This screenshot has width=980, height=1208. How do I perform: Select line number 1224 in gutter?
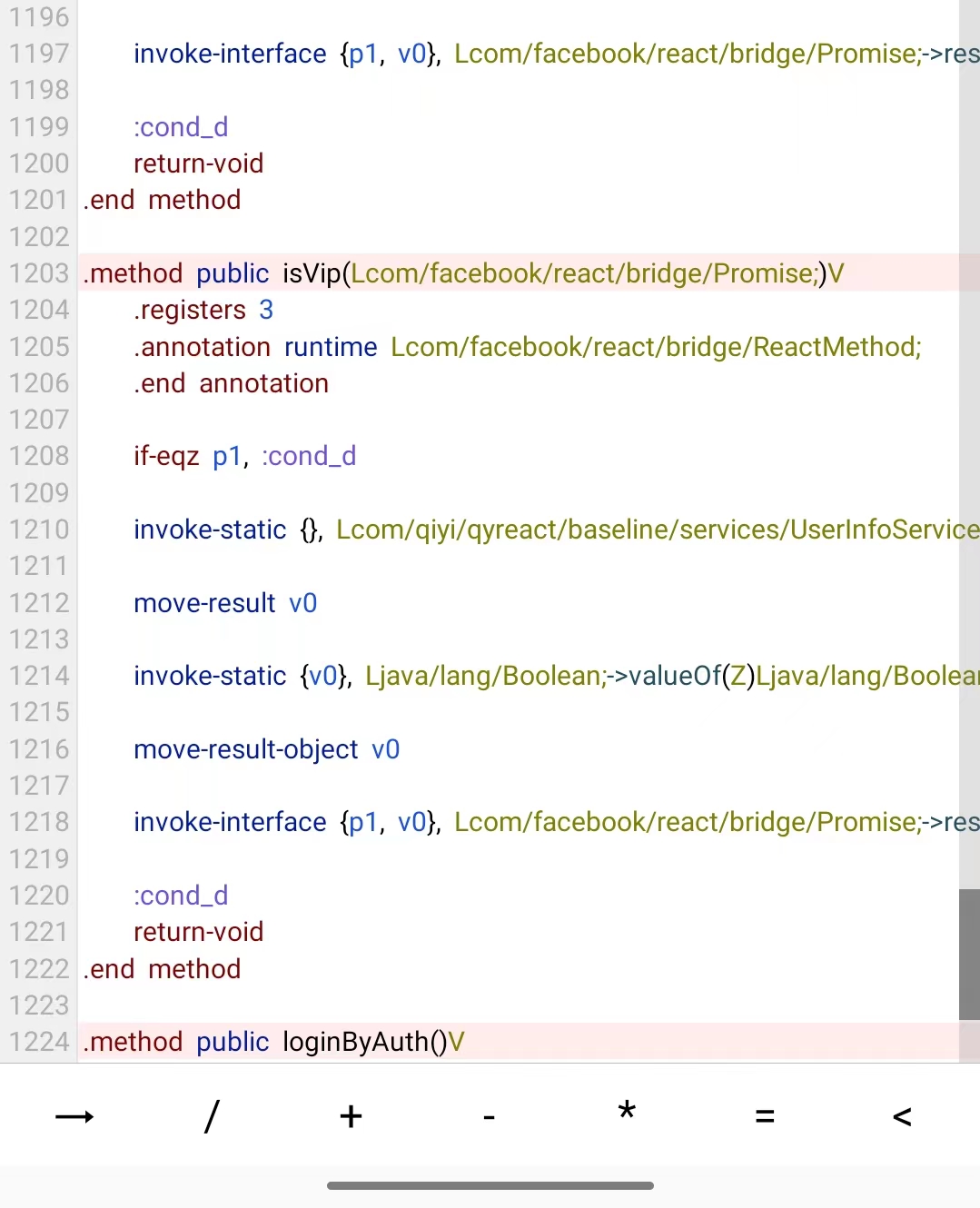39,1042
